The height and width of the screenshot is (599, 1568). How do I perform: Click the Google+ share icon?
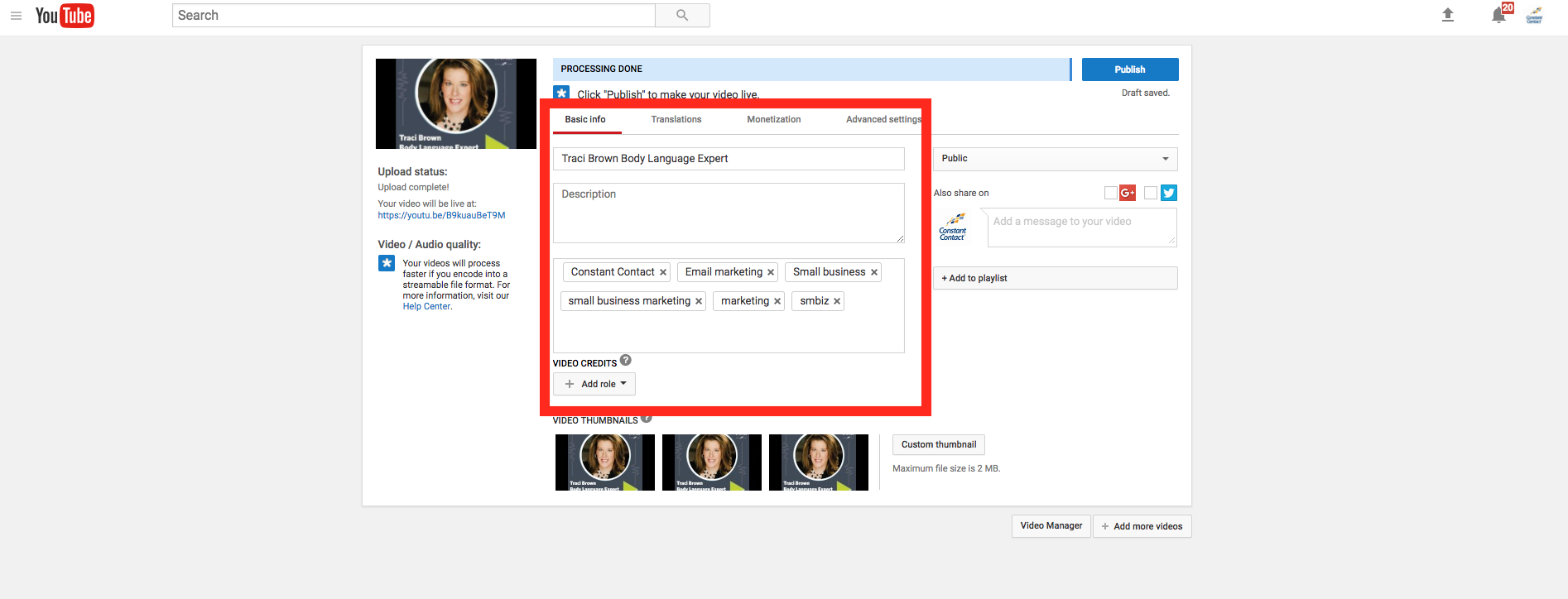1128,193
